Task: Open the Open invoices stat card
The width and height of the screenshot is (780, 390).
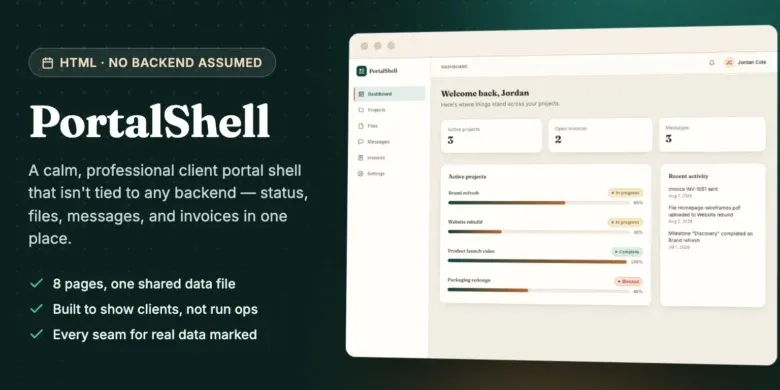Action: click(600, 135)
